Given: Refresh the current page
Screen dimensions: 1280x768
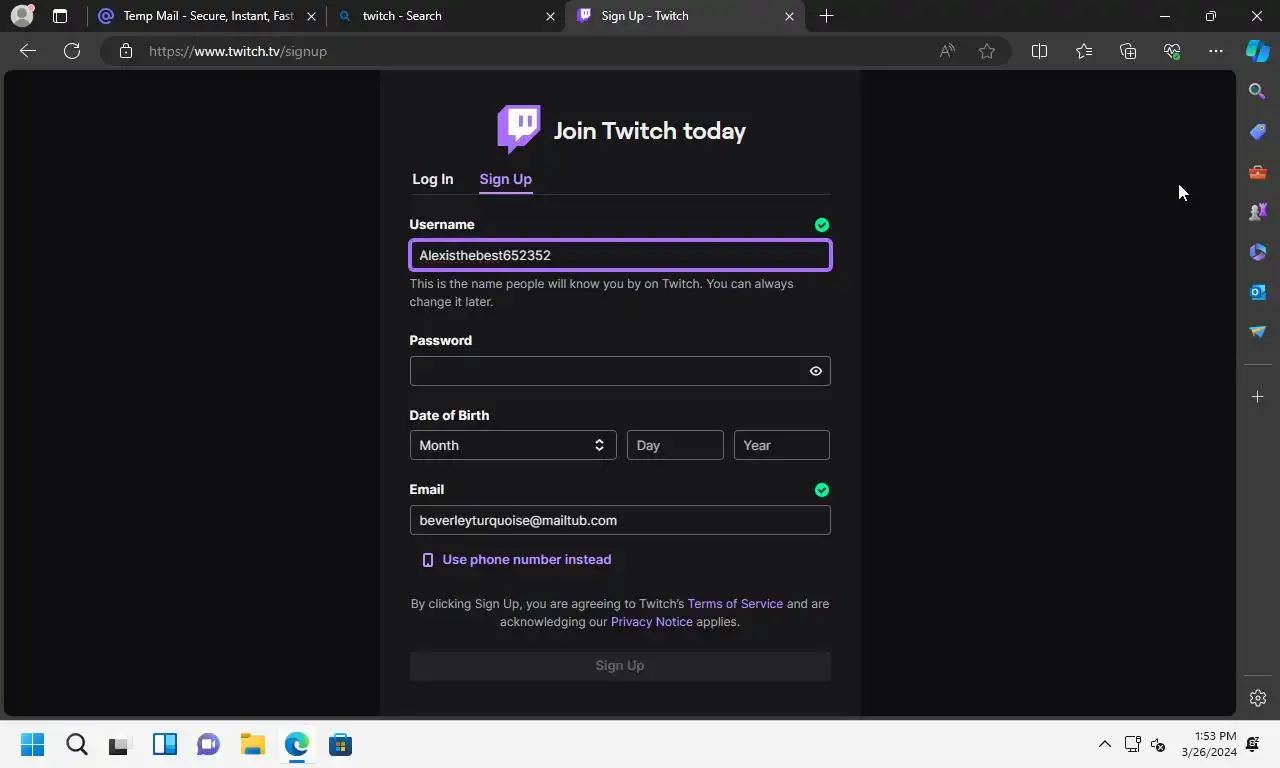Looking at the screenshot, I should pos(72,51).
